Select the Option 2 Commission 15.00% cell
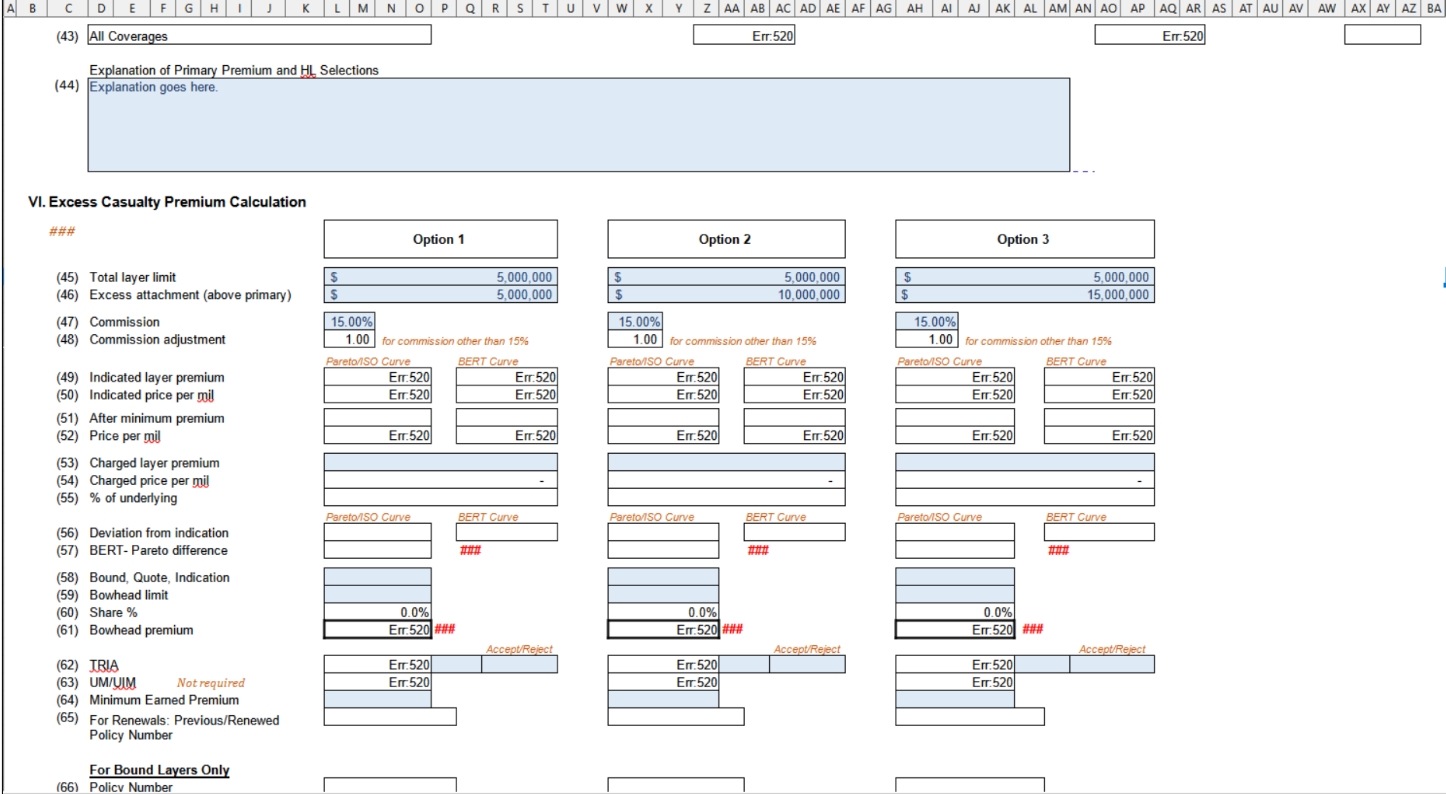 [634, 322]
